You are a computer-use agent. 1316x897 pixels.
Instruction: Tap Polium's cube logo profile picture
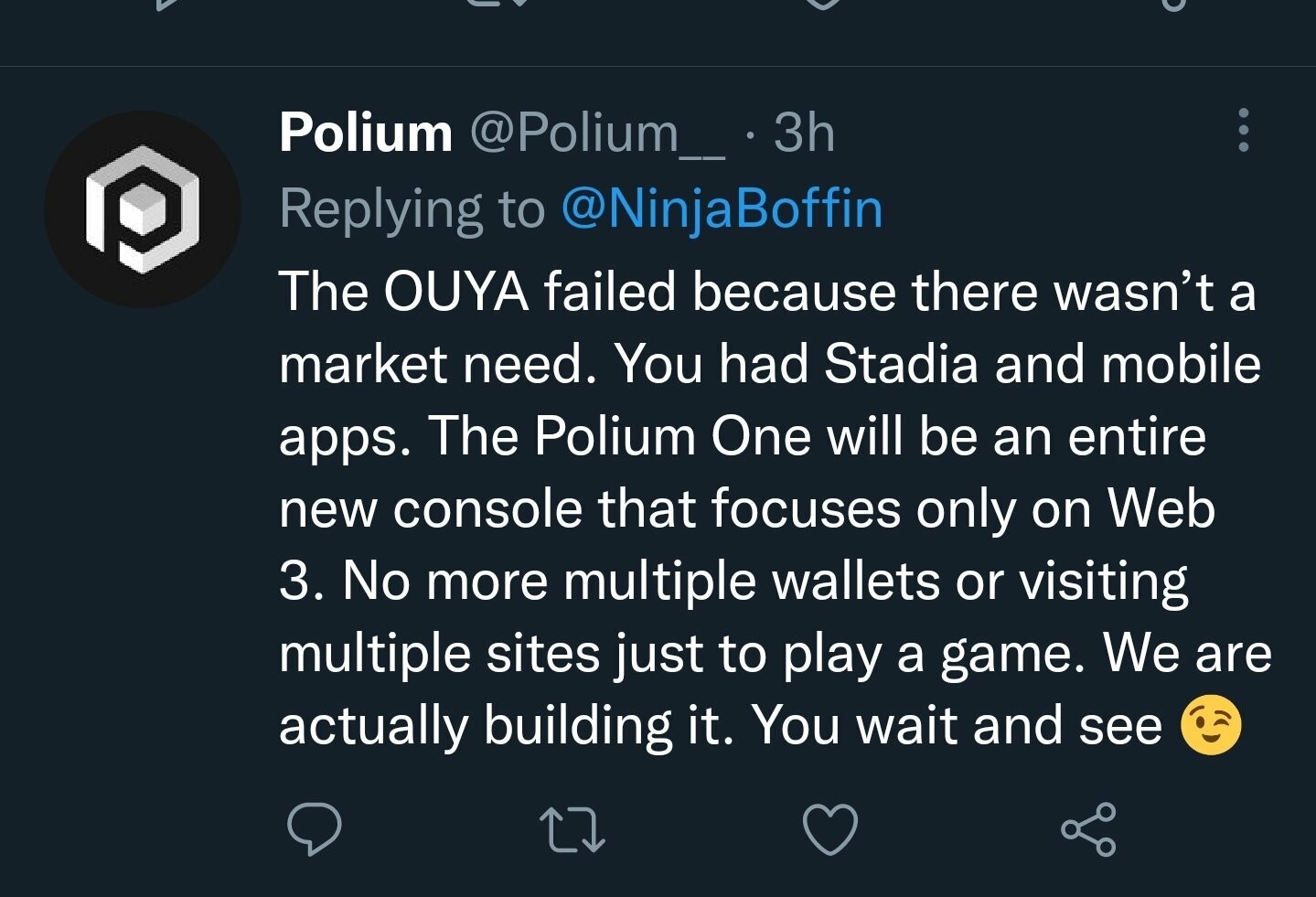pos(143,209)
